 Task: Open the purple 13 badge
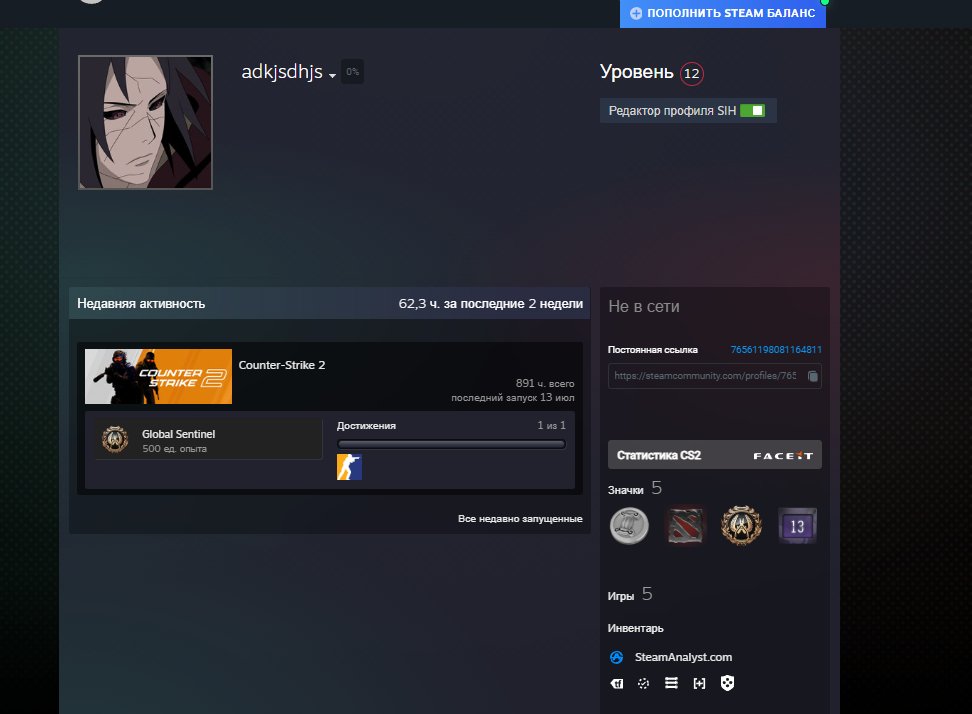pos(797,526)
